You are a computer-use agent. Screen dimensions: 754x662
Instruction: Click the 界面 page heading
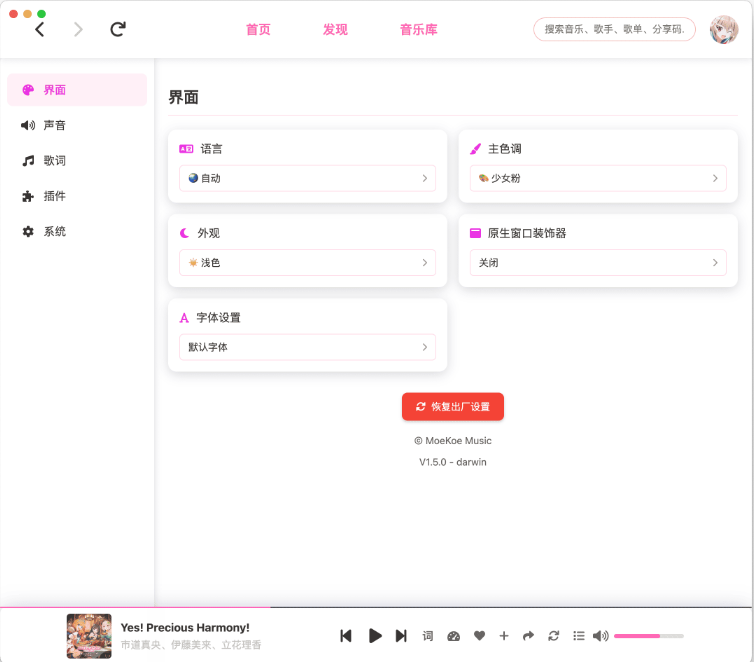(183, 97)
